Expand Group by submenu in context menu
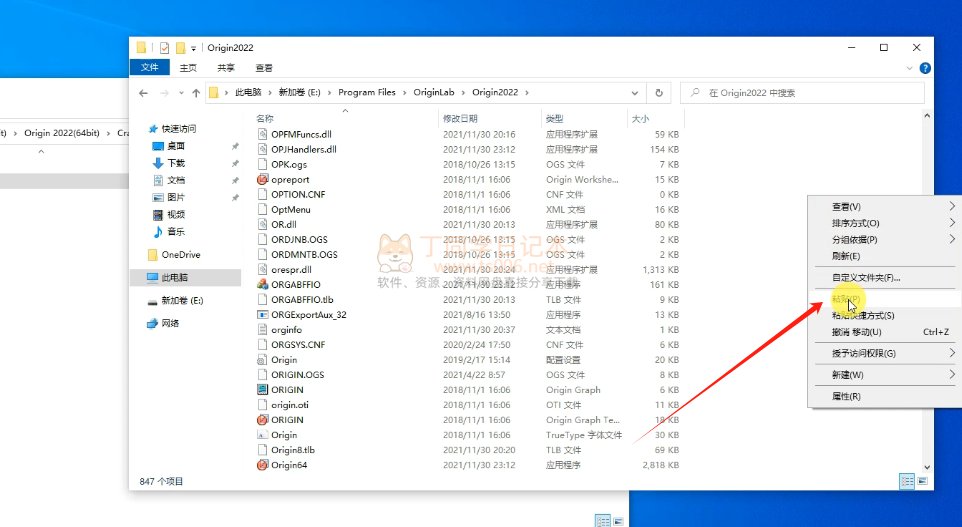 point(885,240)
